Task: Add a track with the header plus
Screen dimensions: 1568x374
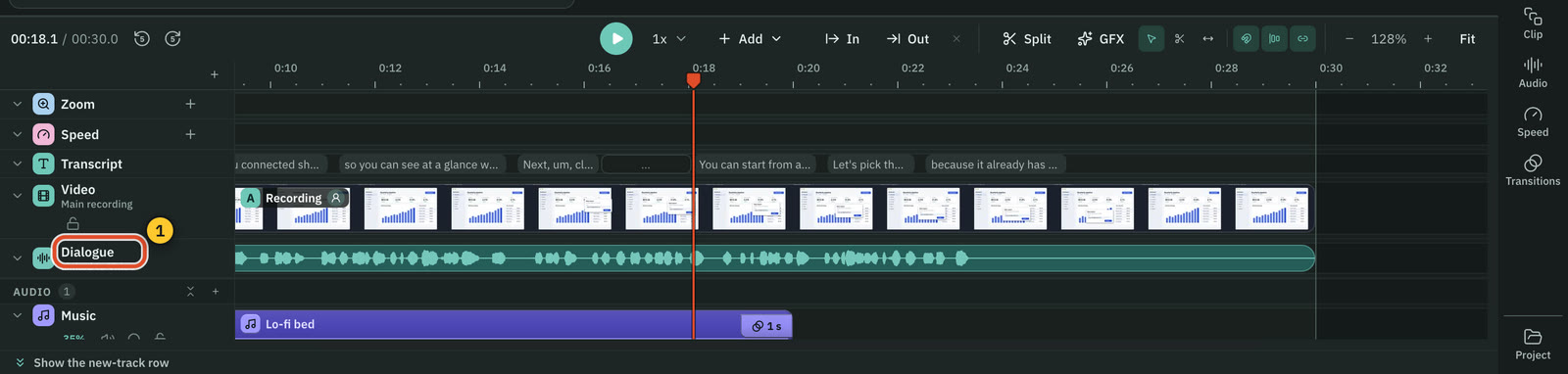Action: click(x=215, y=74)
